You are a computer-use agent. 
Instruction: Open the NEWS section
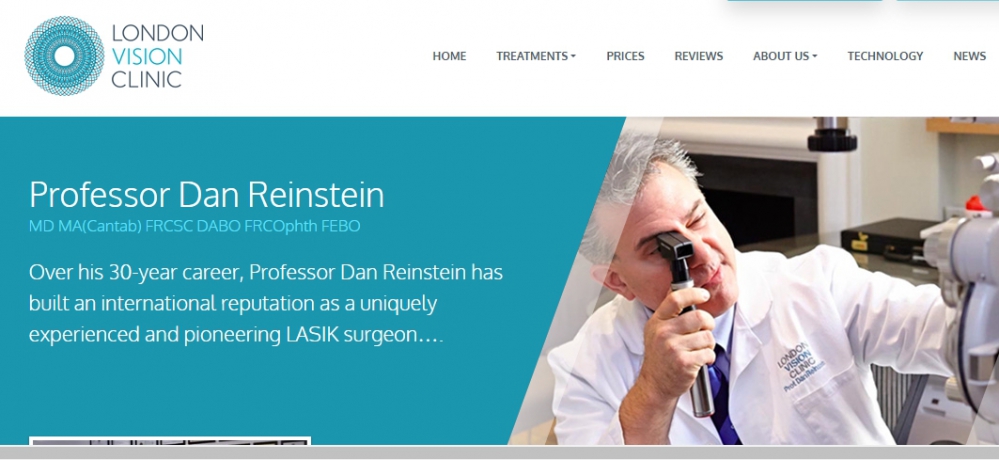point(969,56)
